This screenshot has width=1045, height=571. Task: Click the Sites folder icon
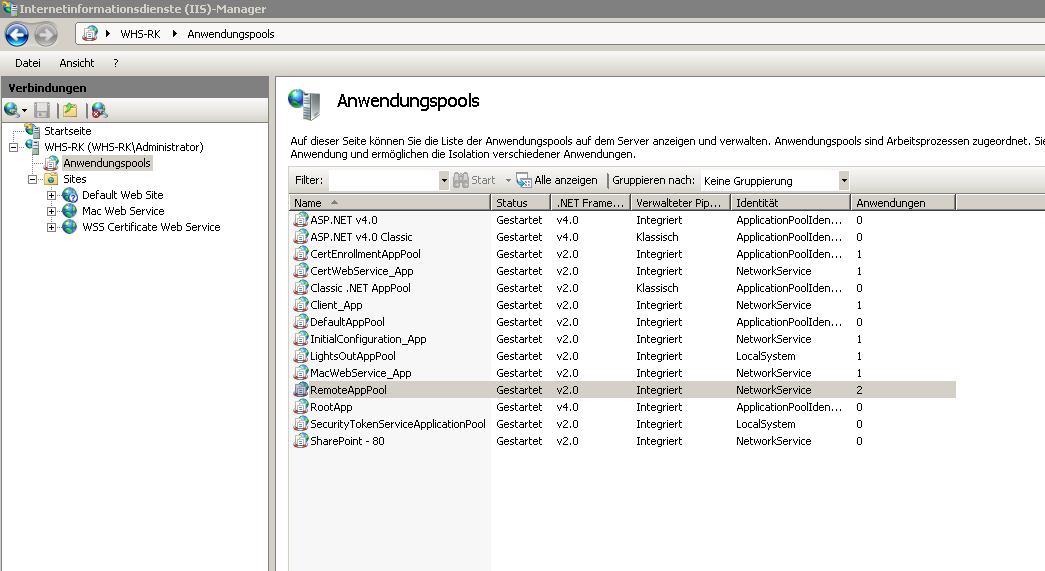click(51, 179)
